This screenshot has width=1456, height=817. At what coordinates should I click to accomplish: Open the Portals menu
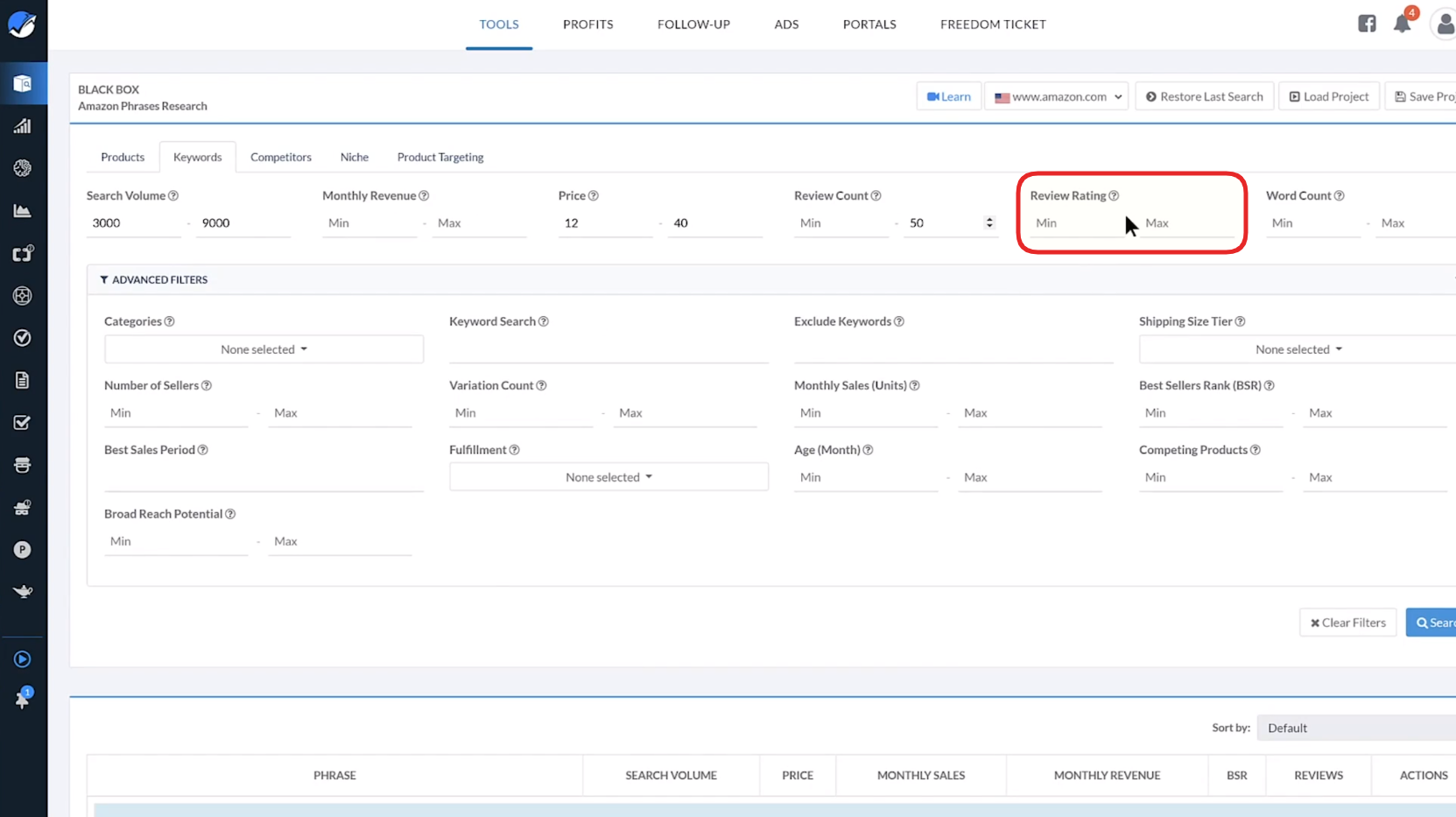click(869, 25)
